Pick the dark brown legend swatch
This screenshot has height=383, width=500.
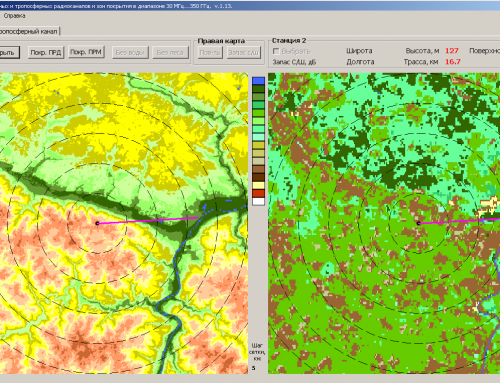click(258, 177)
